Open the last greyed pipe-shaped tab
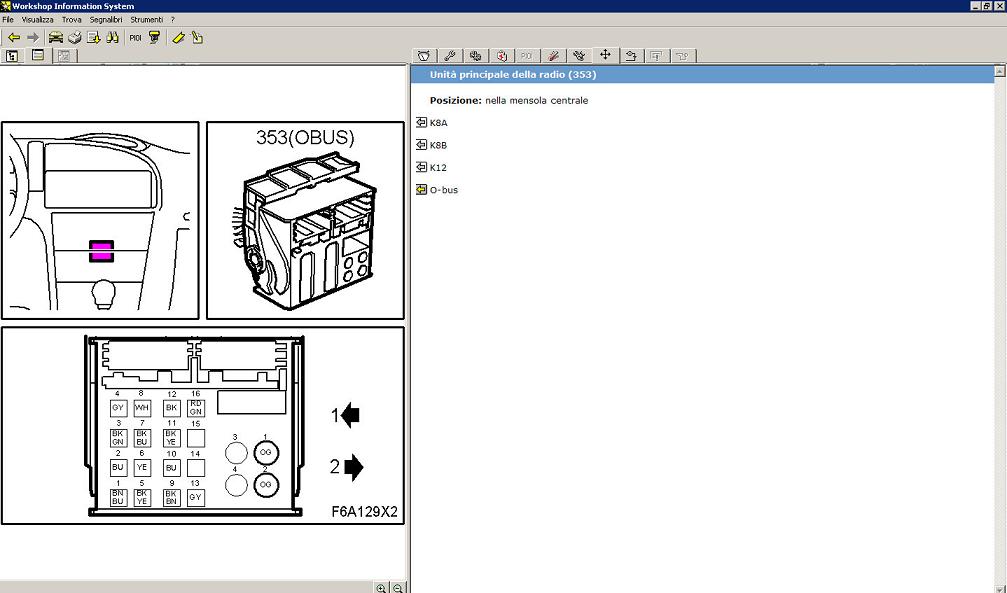 [x=682, y=56]
